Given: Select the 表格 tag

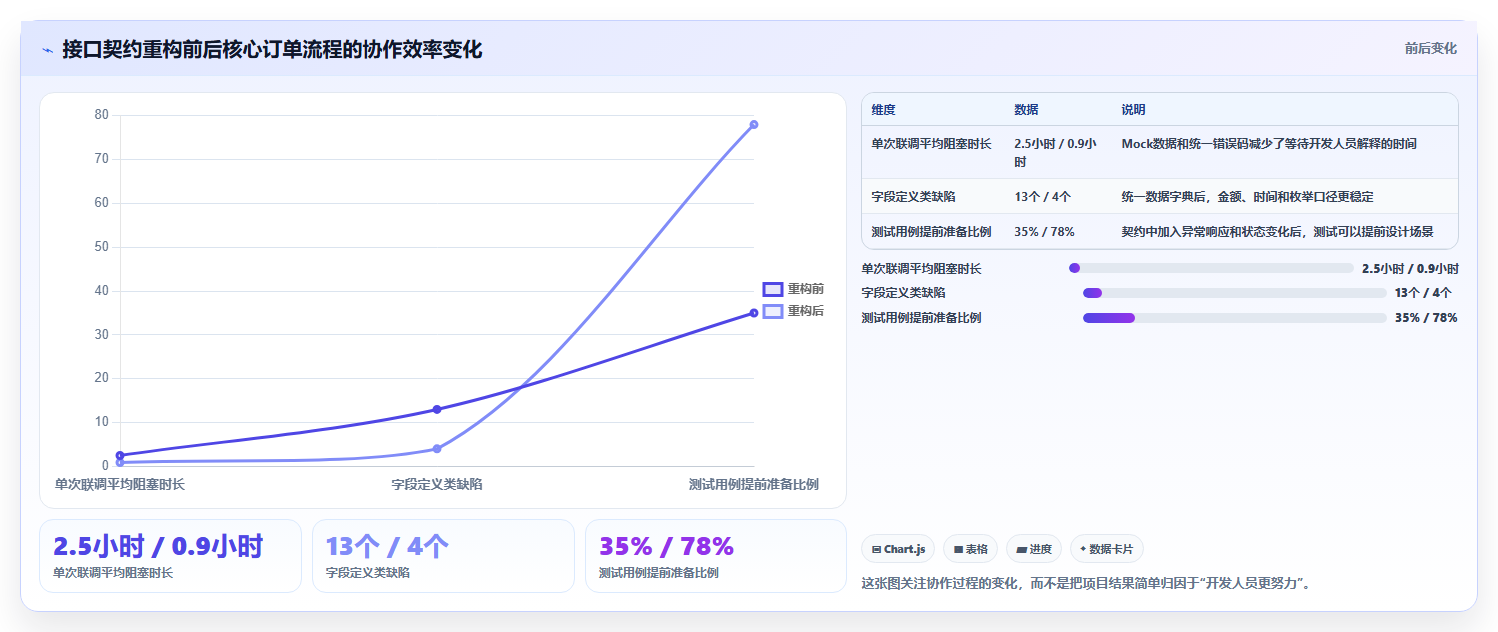Looking at the screenshot, I should tap(970, 549).
